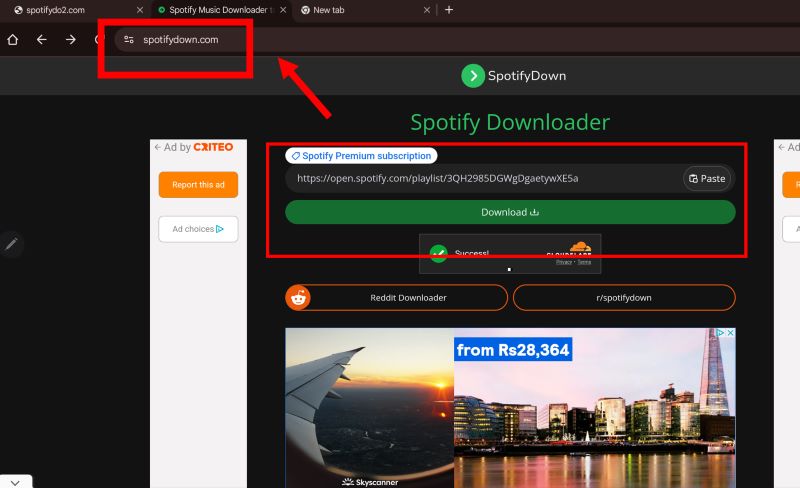
Task: Close the Skyscanner ad with X icon
Action: click(731, 333)
